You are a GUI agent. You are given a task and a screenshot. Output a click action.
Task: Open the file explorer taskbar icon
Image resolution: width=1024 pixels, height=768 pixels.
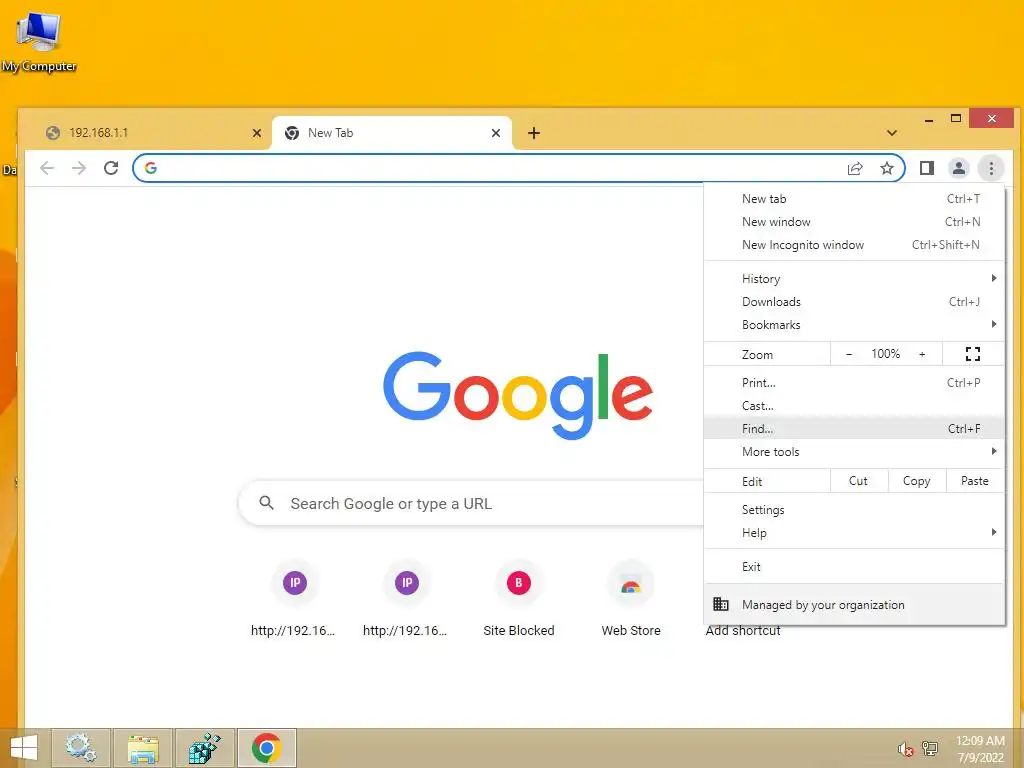[x=143, y=748]
